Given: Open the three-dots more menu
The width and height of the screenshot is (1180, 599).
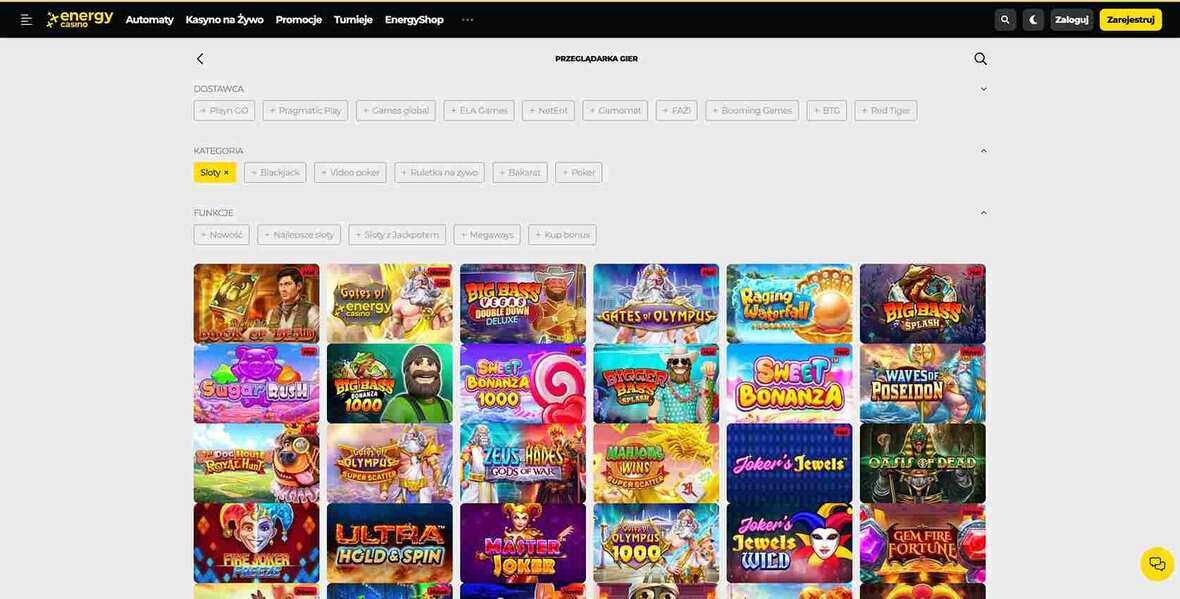Looking at the screenshot, I should pyautogui.click(x=467, y=20).
